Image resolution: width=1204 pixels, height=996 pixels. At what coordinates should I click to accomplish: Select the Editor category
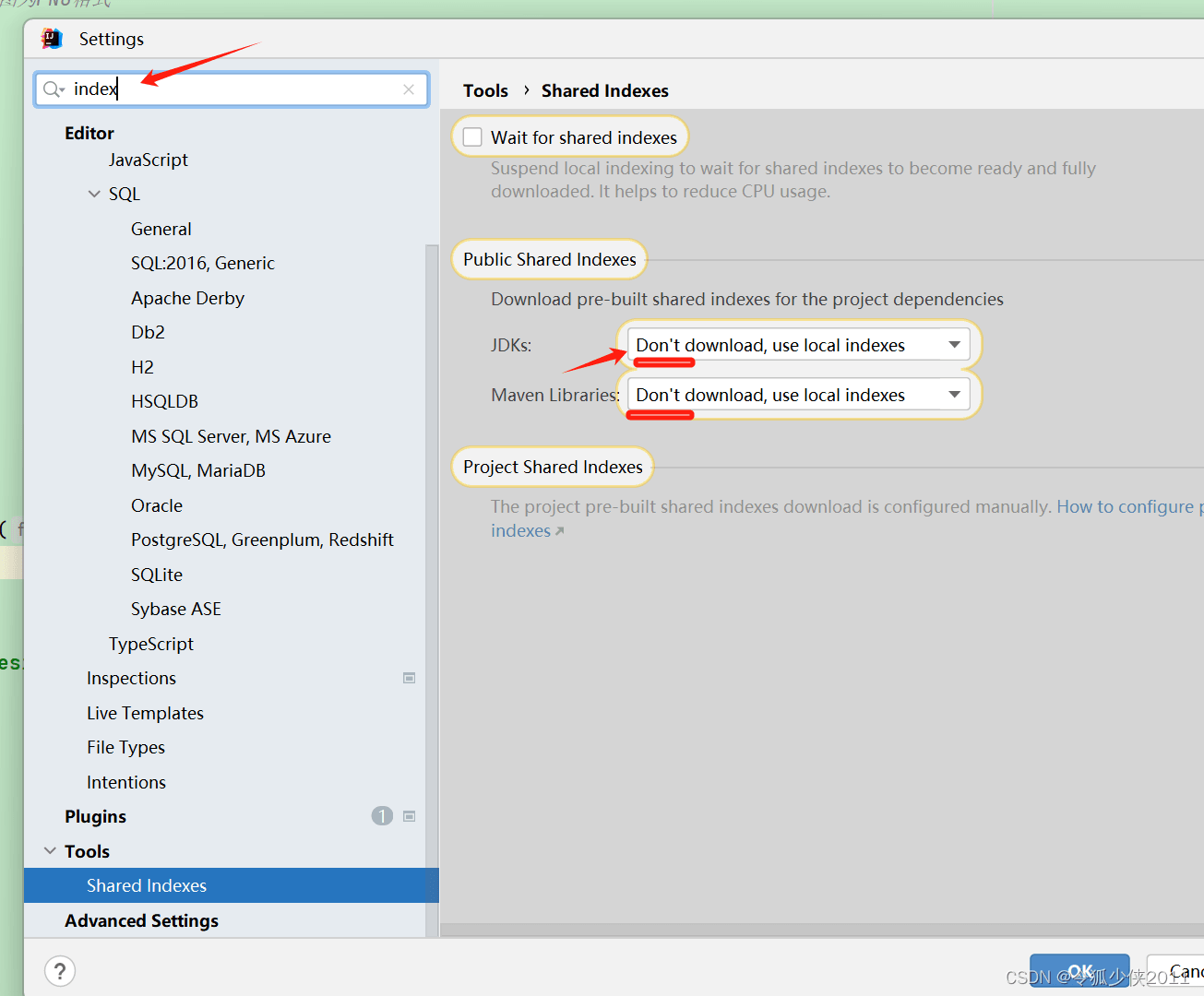point(89,133)
